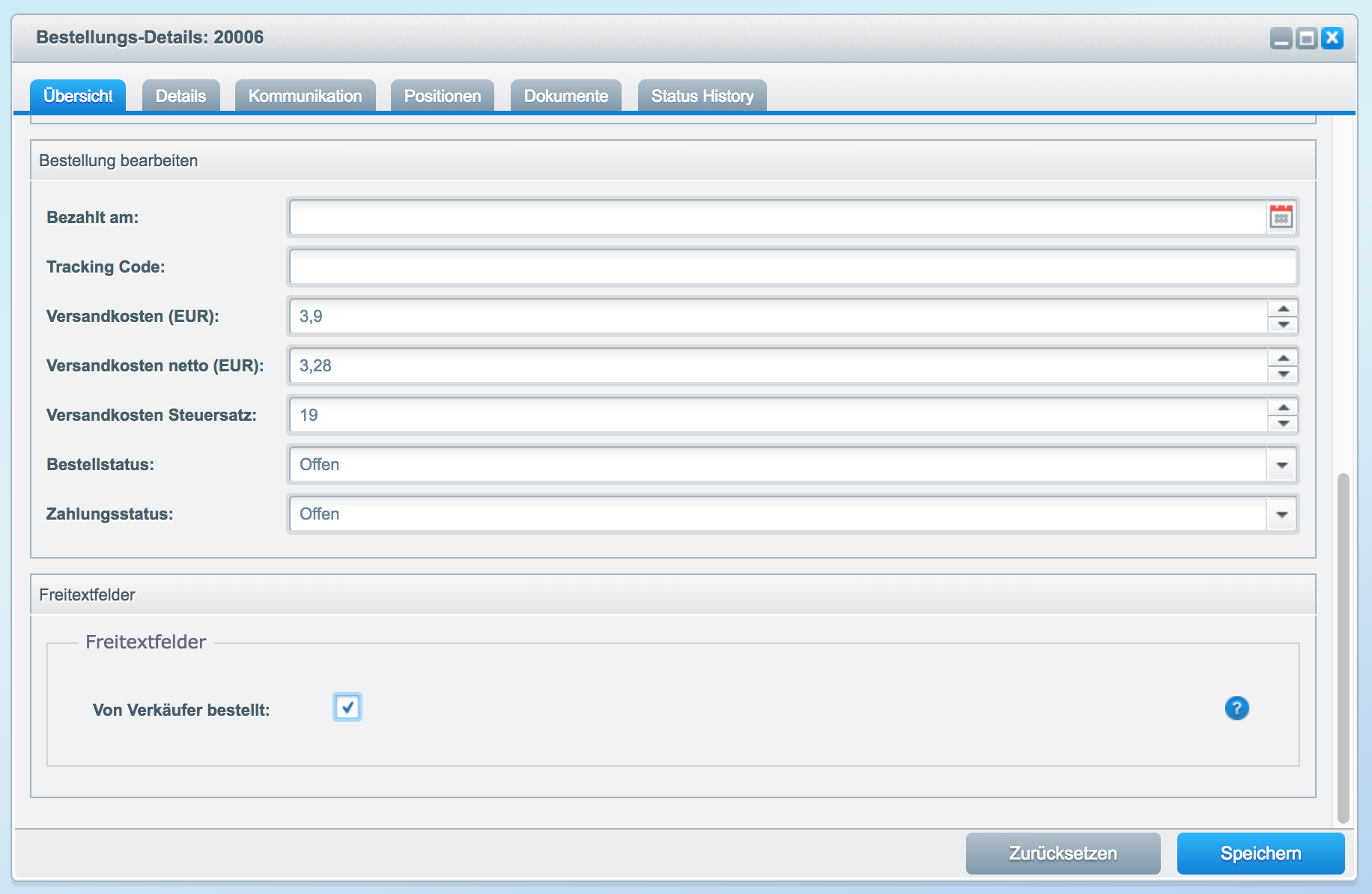Click the Speichern button
1372x894 pixels.
pos(1260,854)
